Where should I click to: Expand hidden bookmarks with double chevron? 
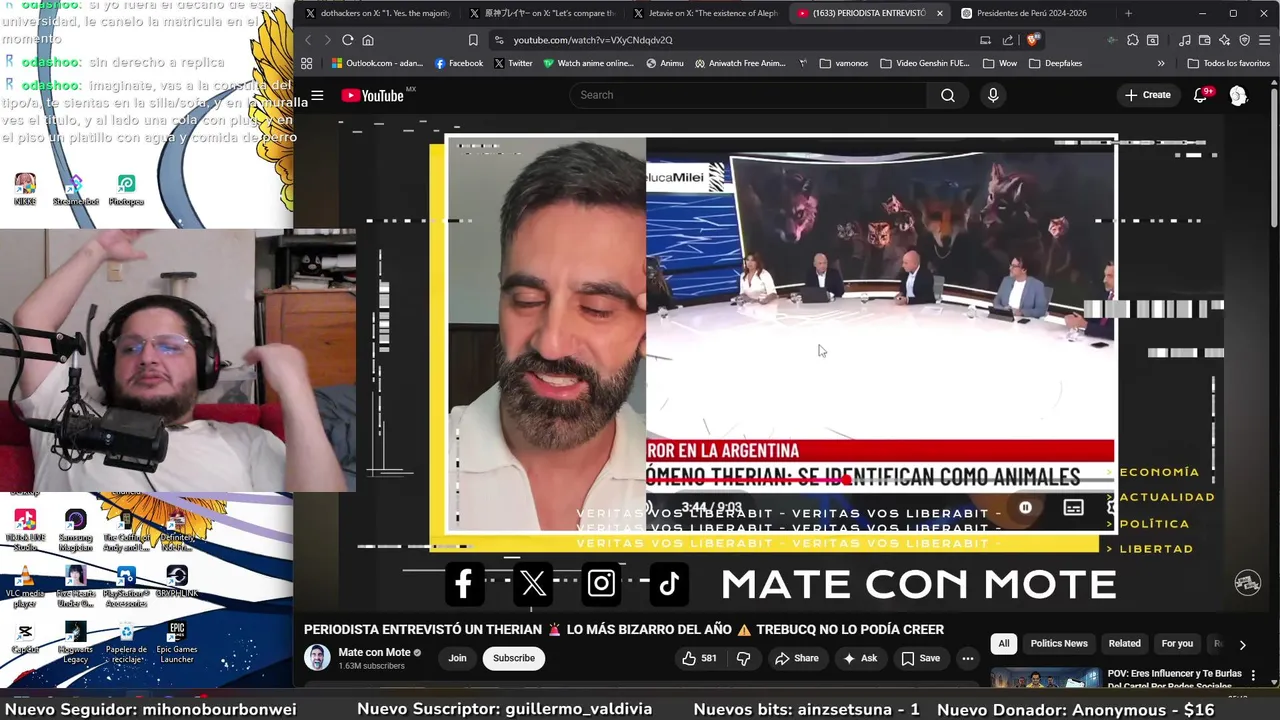pyautogui.click(x=1161, y=63)
